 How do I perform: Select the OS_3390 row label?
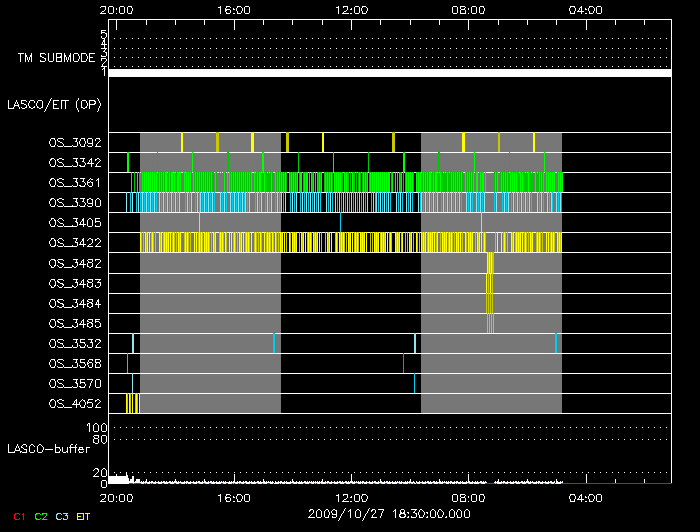click(x=74, y=203)
